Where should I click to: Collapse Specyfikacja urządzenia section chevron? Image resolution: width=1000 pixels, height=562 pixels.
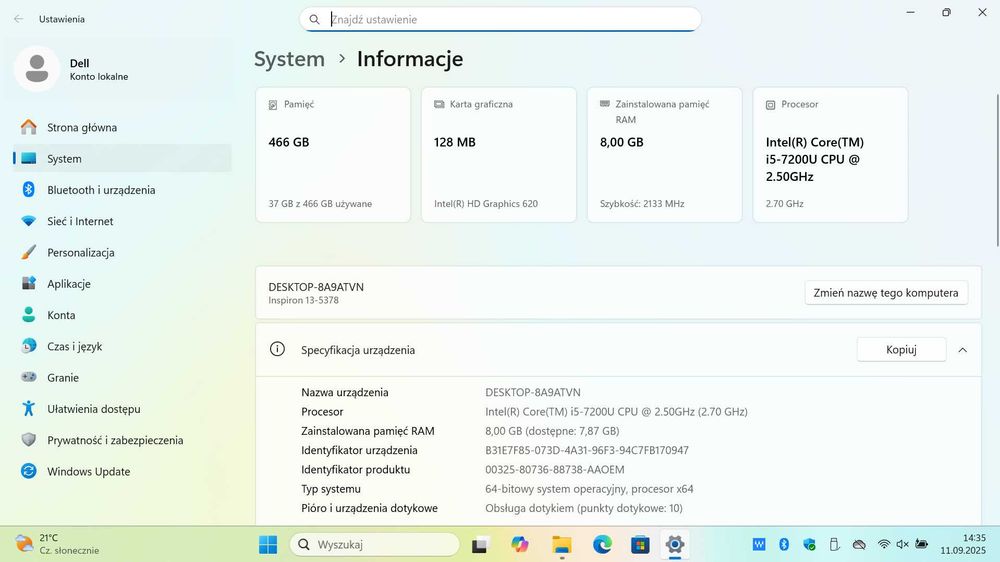(x=962, y=350)
